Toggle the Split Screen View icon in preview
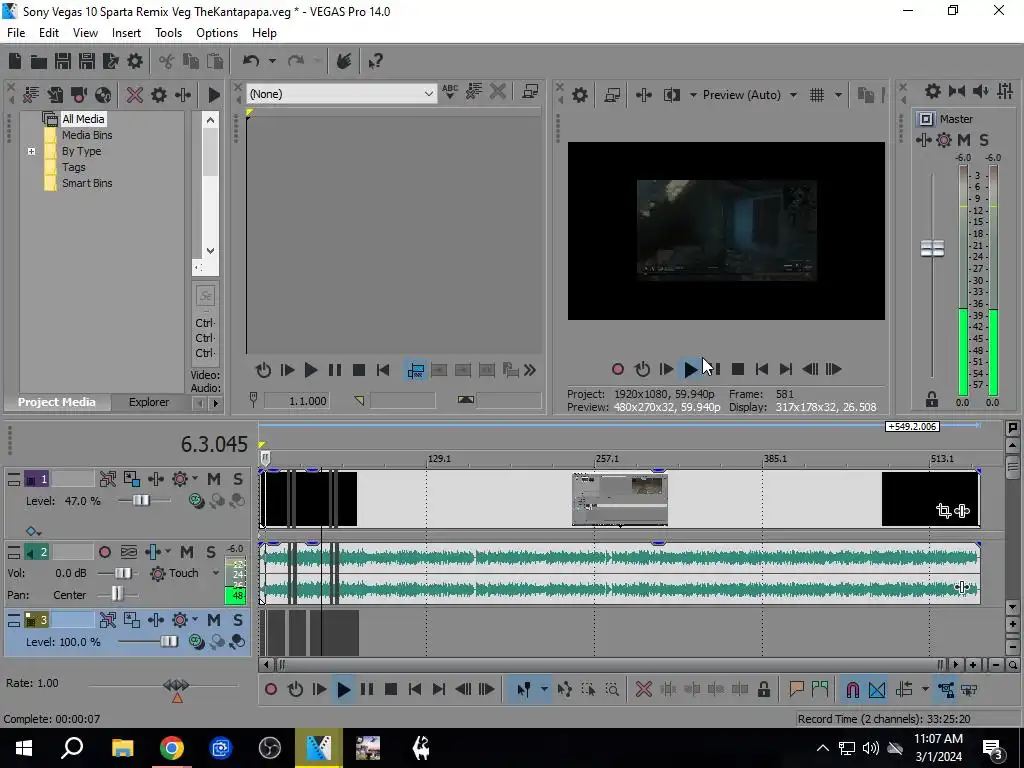1024x768 pixels. (672, 95)
